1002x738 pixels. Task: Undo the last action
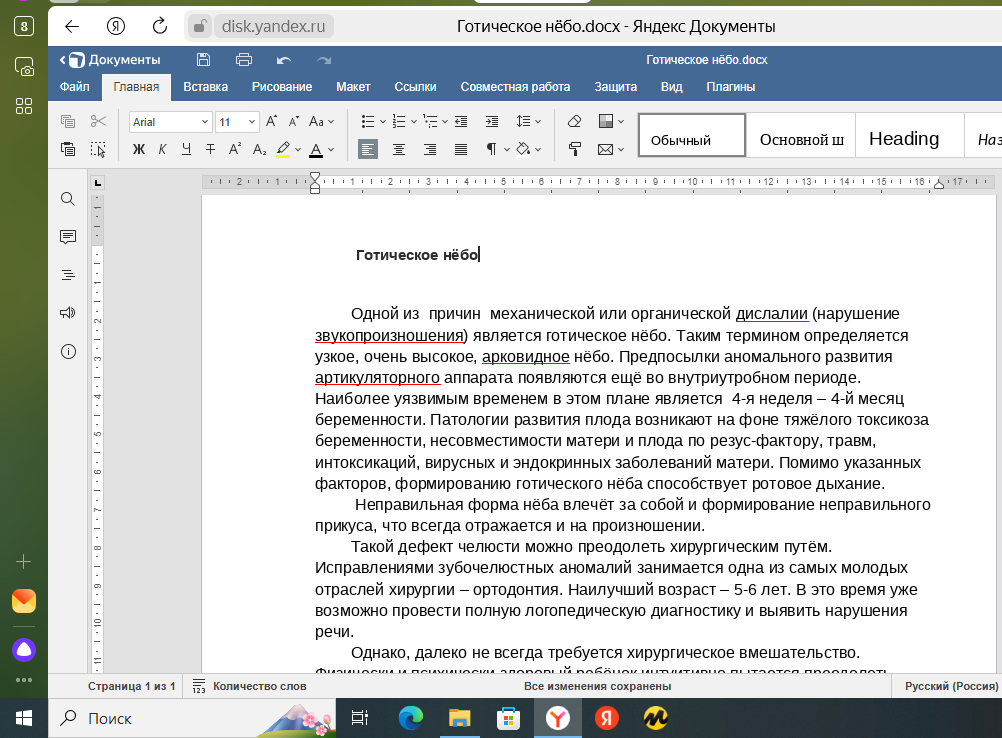284,60
